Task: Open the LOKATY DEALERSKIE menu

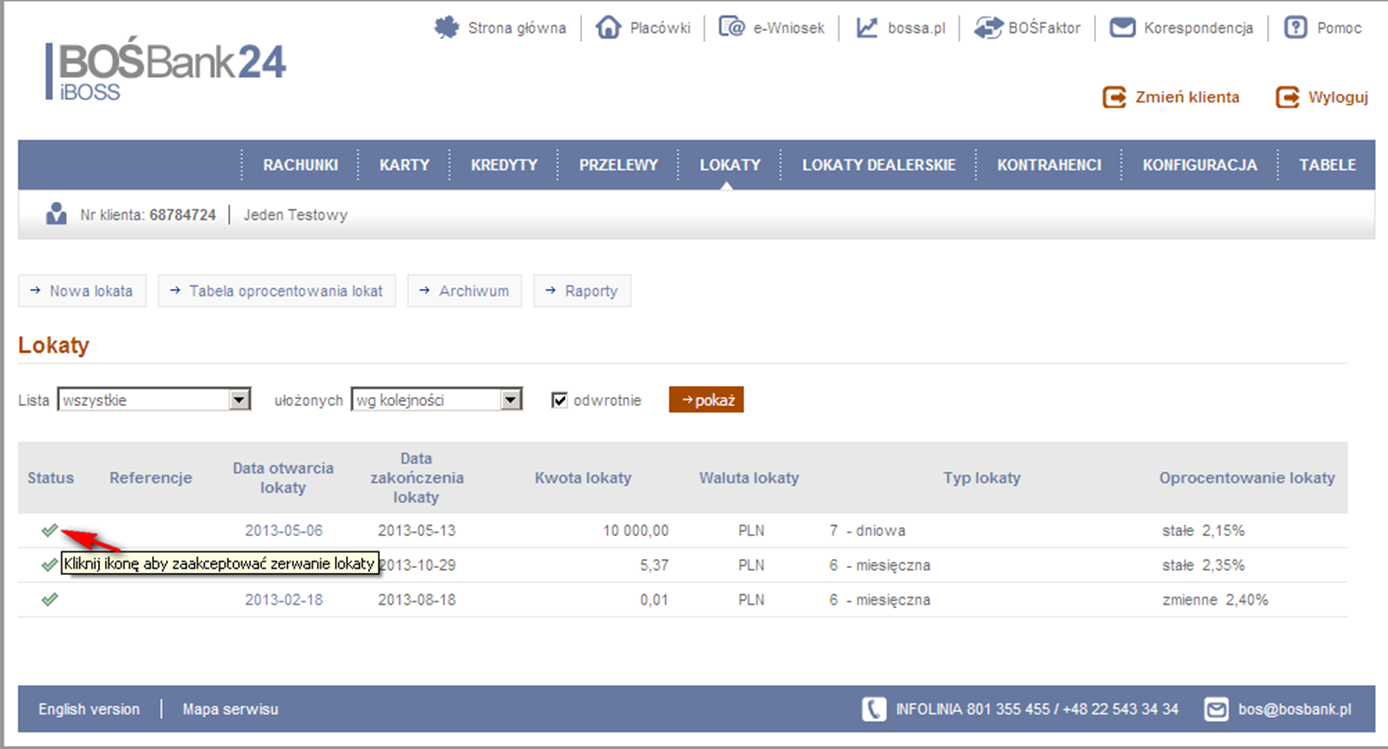Action: (879, 165)
